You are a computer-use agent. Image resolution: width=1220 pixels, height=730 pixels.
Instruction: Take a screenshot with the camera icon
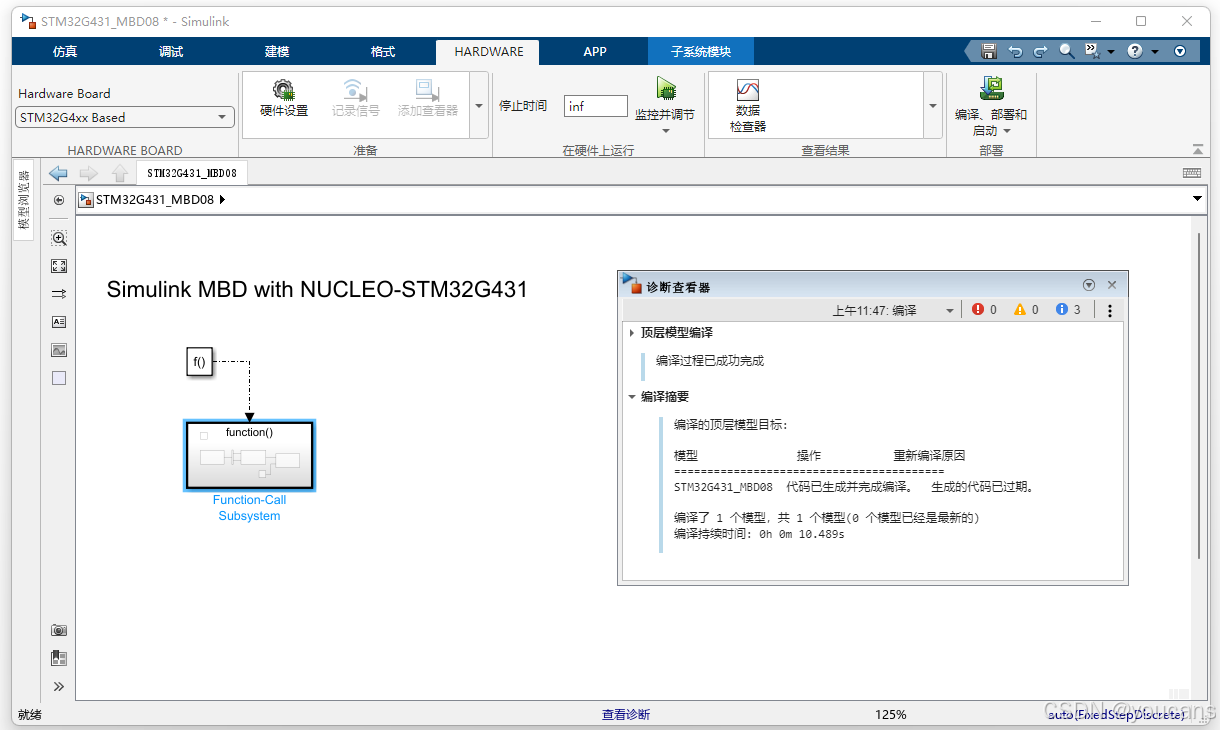59,630
